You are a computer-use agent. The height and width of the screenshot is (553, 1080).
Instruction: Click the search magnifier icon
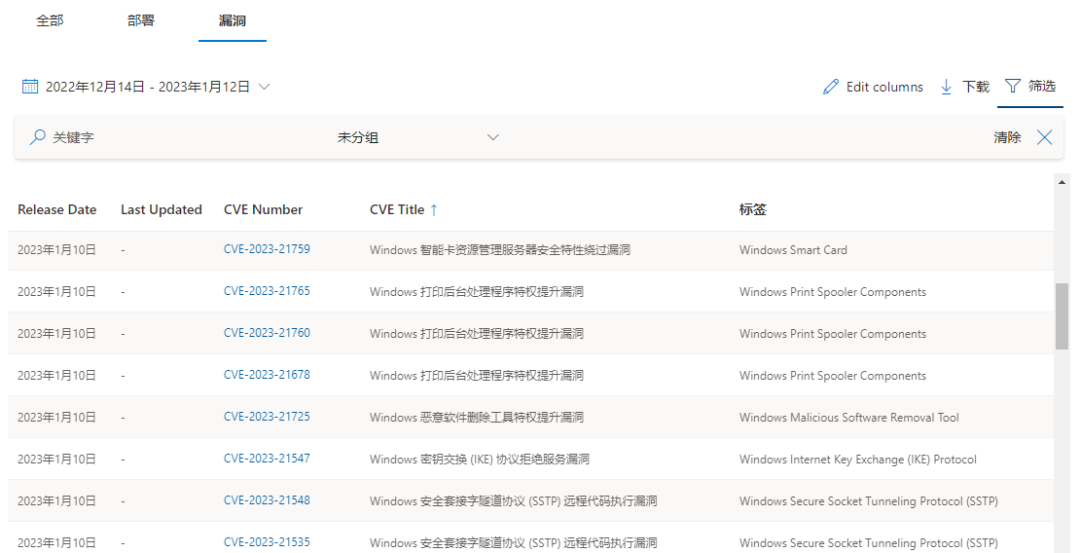tap(37, 137)
